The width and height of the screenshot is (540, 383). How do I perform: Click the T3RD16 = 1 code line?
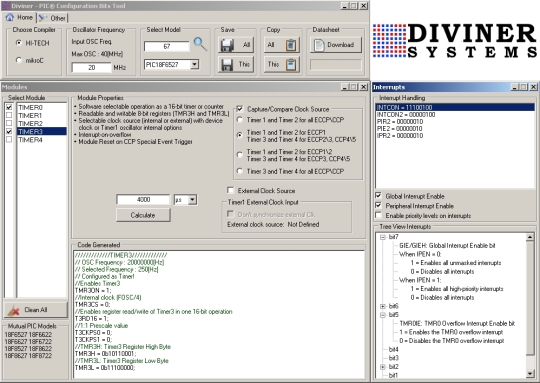pyautogui.click(x=91, y=319)
